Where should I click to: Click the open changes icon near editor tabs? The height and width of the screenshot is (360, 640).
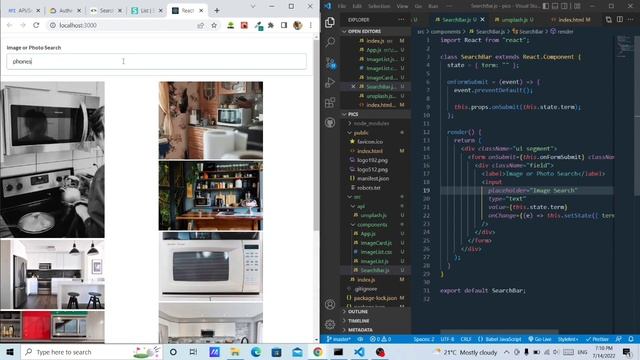[609, 19]
